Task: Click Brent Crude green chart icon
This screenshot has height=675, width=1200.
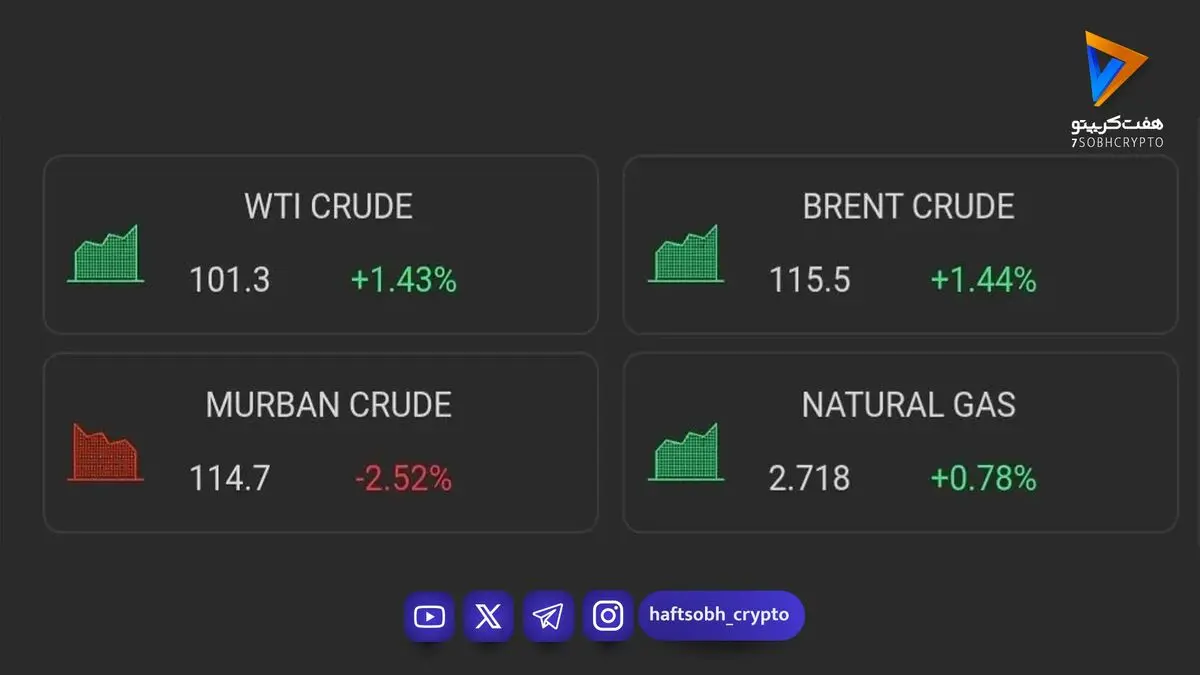Action: [x=686, y=254]
